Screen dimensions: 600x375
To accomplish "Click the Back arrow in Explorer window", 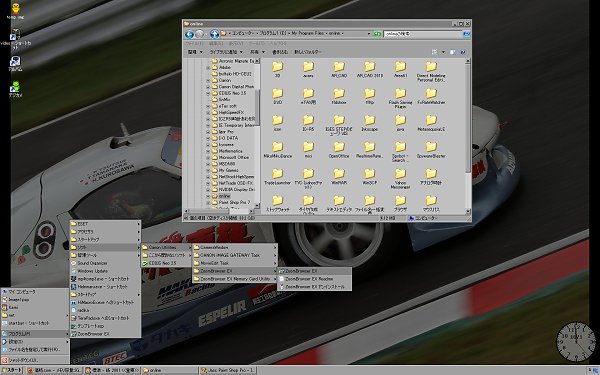I will tap(189, 34).
